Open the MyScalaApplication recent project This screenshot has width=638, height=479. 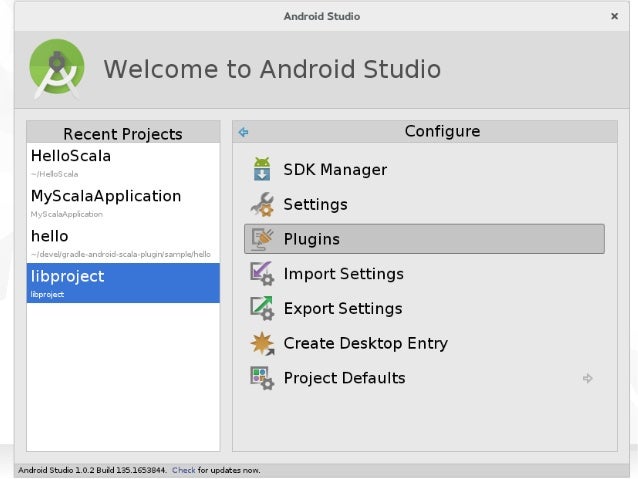123,203
